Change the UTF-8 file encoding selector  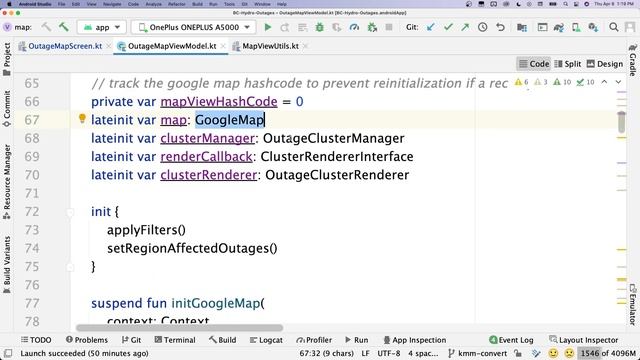tap(389, 353)
